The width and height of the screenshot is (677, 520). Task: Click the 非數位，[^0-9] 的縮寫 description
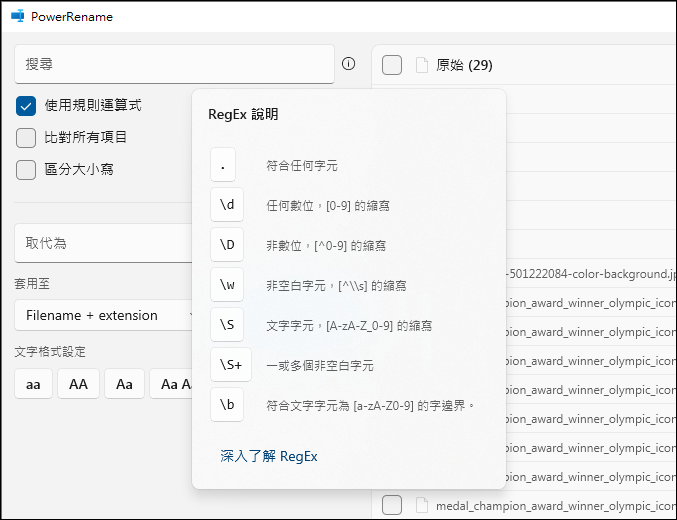point(326,246)
